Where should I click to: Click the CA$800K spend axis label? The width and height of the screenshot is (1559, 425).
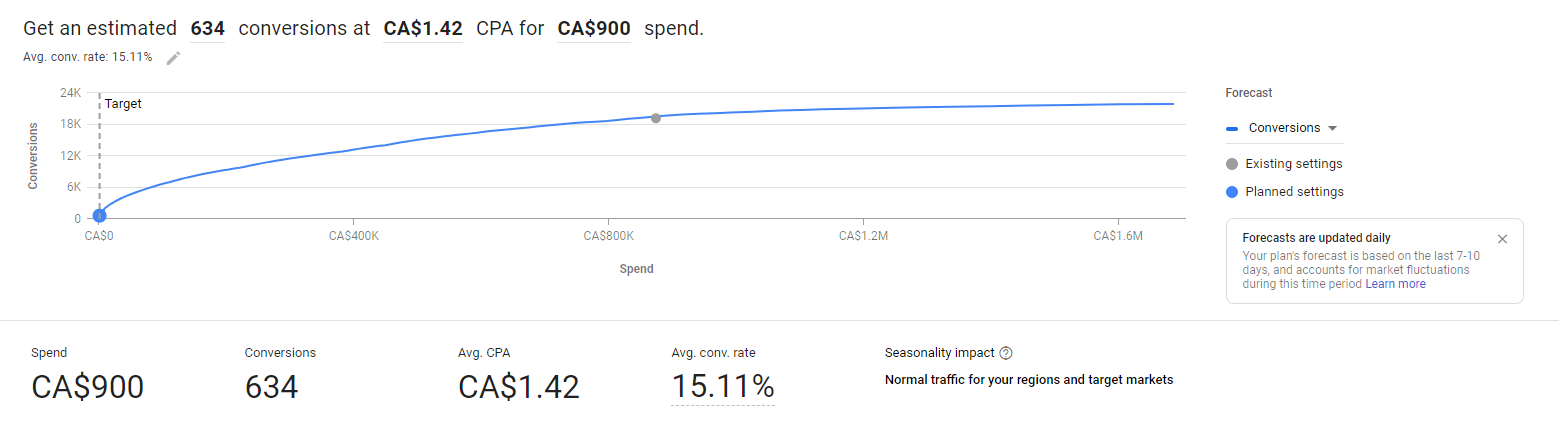point(609,237)
